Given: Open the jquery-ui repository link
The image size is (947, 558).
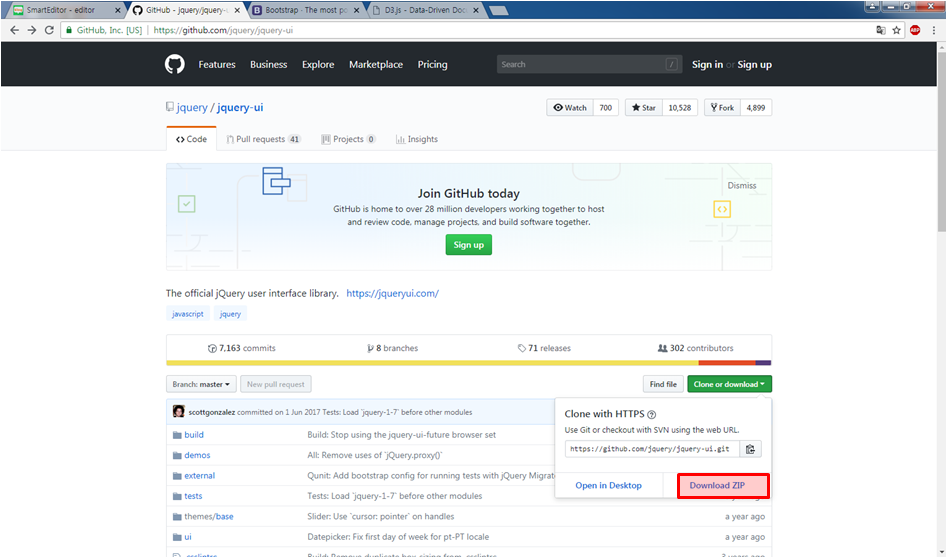Looking at the screenshot, I should click(x=240, y=107).
